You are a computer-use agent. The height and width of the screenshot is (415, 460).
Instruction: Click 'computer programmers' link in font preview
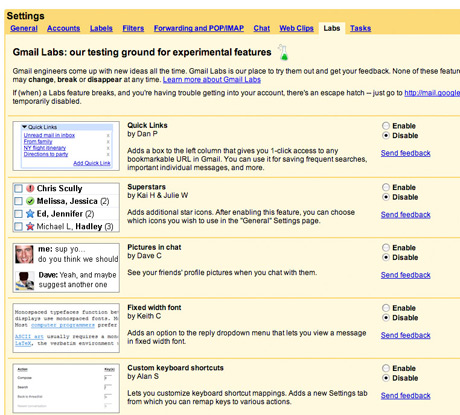(63, 325)
